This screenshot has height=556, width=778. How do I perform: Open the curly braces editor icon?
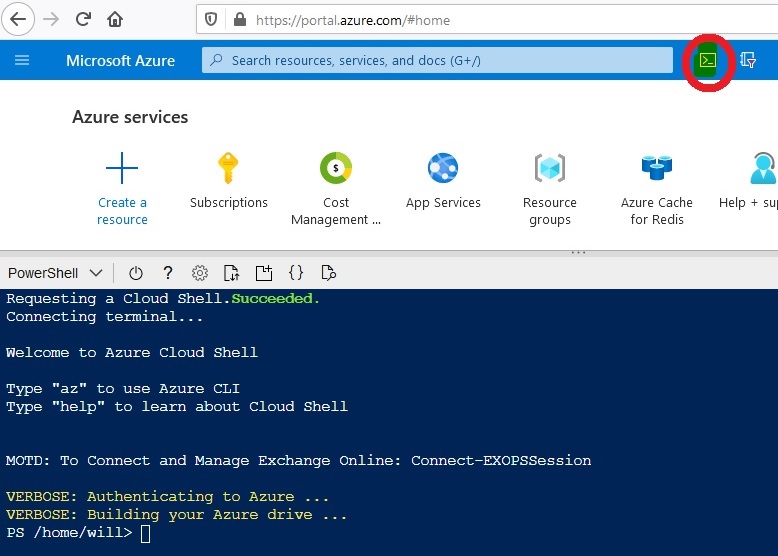point(296,273)
